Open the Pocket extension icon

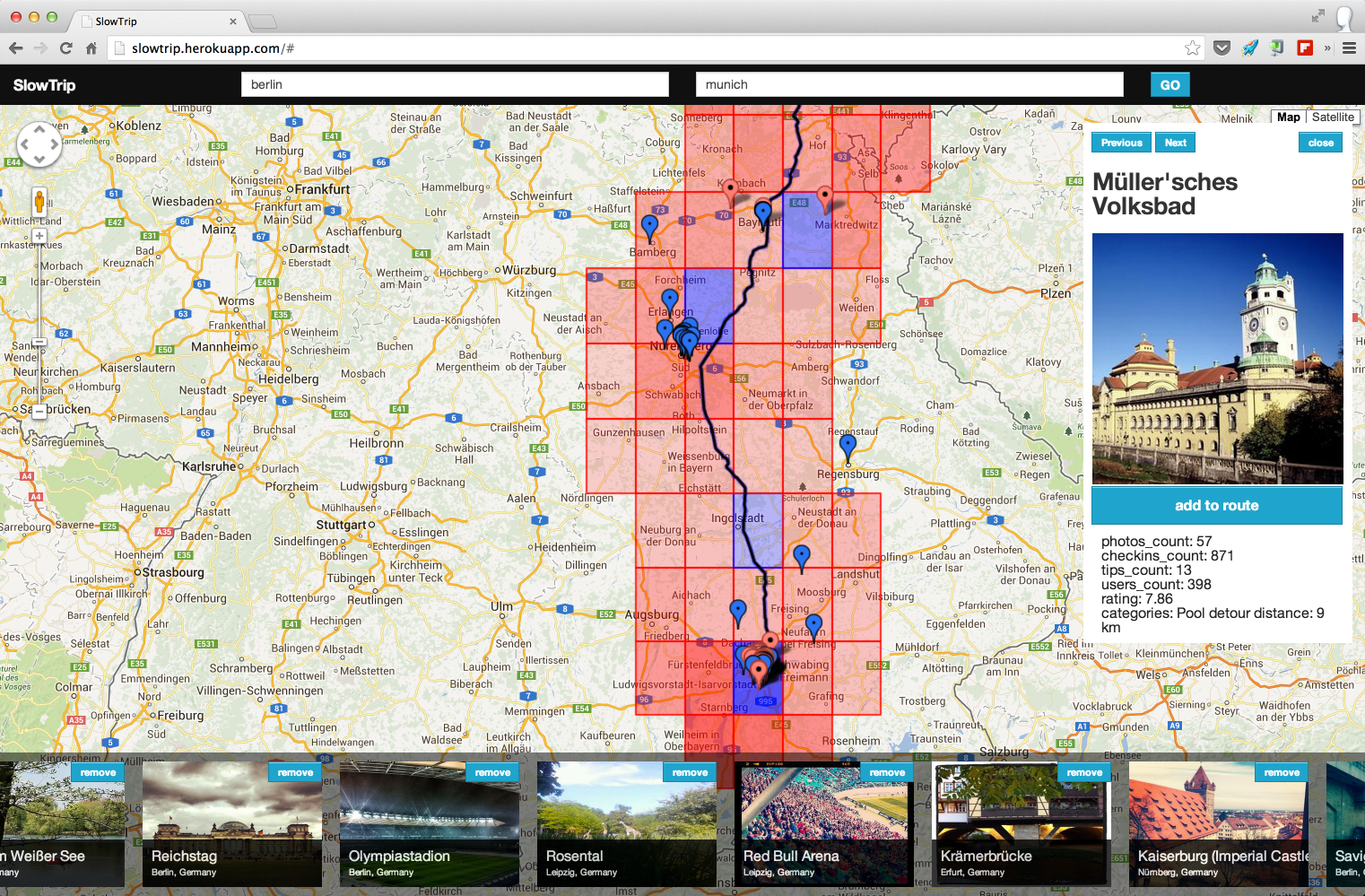pos(1222,48)
